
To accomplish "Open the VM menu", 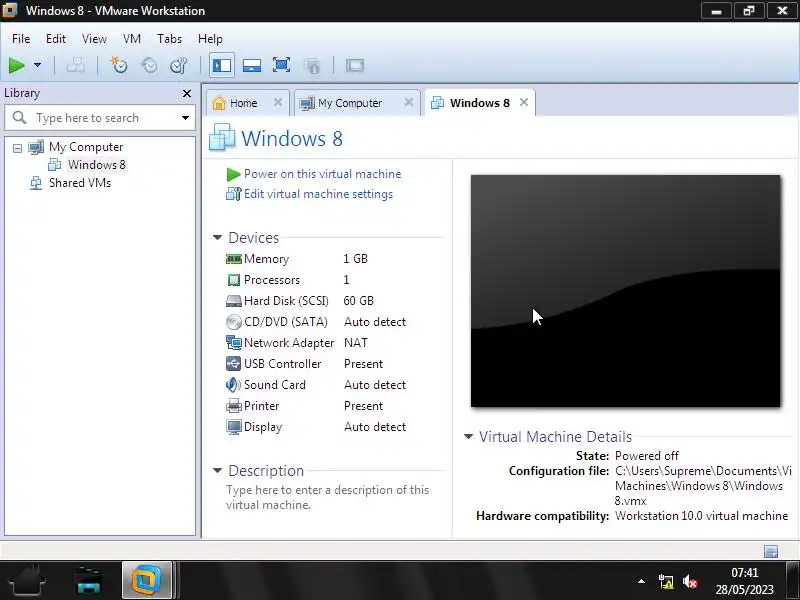I will click(132, 39).
